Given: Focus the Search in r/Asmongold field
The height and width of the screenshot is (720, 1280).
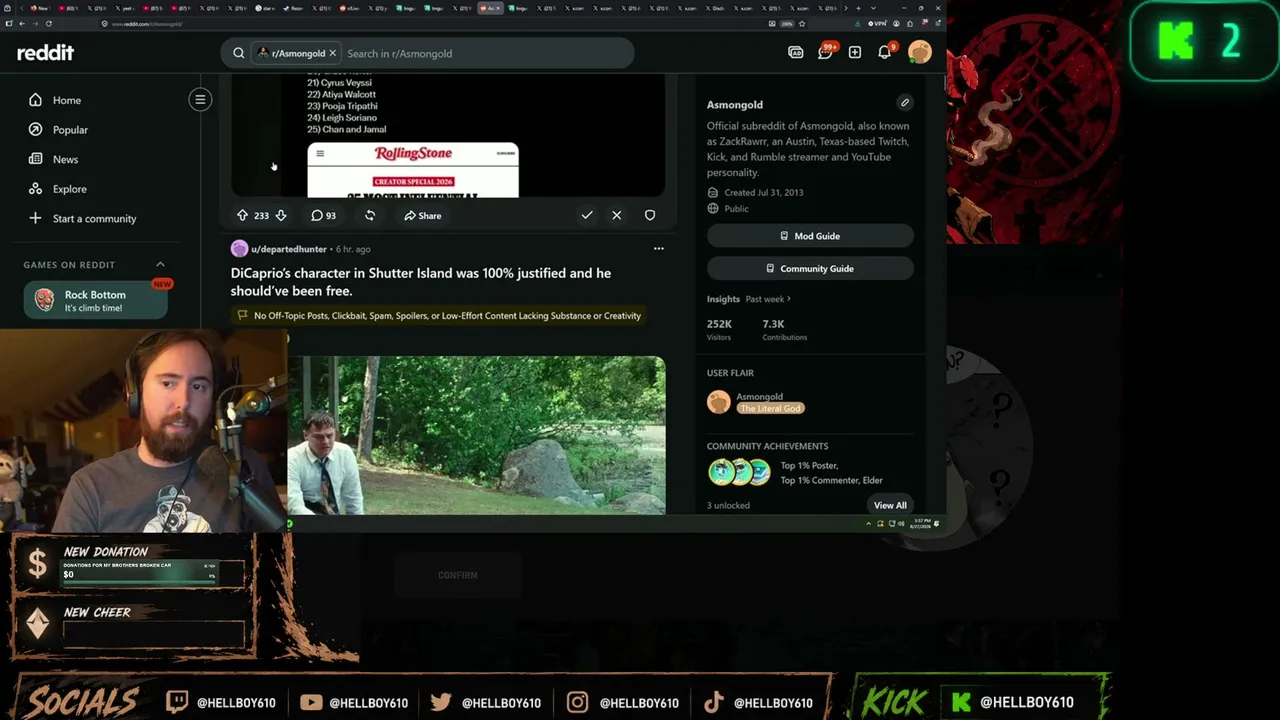Looking at the screenshot, I should pos(486,53).
